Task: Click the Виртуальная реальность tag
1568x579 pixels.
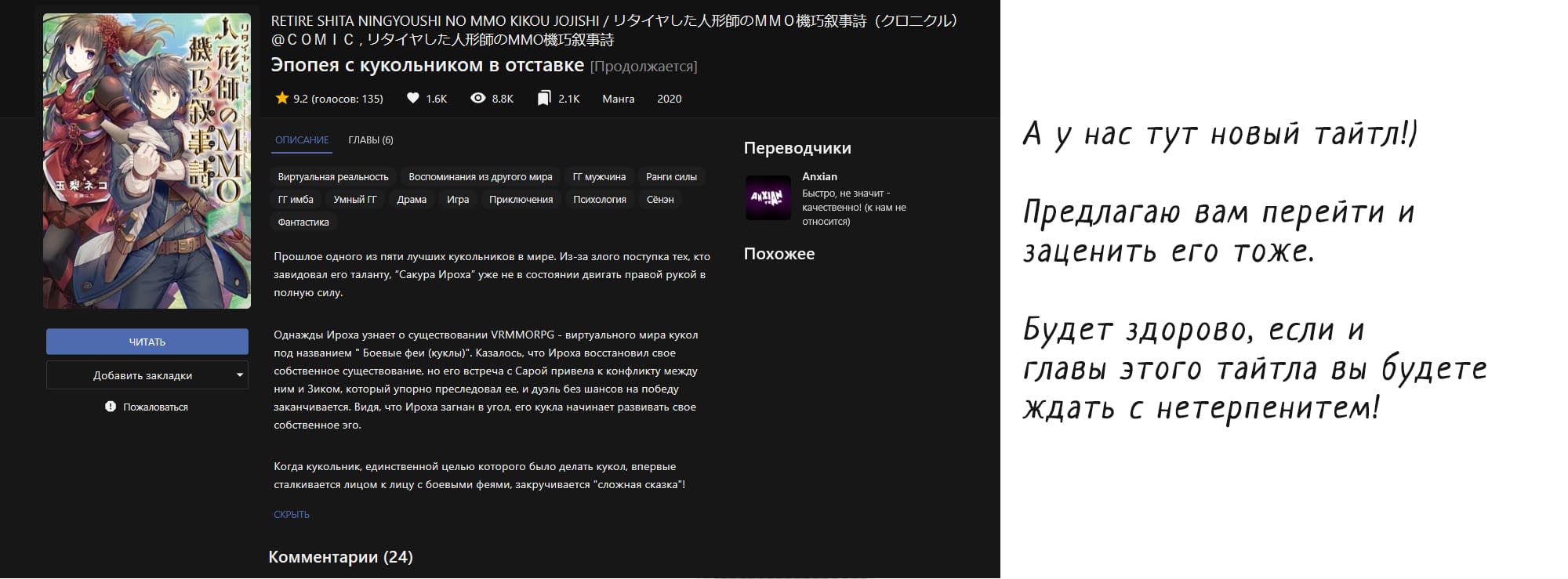Action: click(x=333, y=177)
